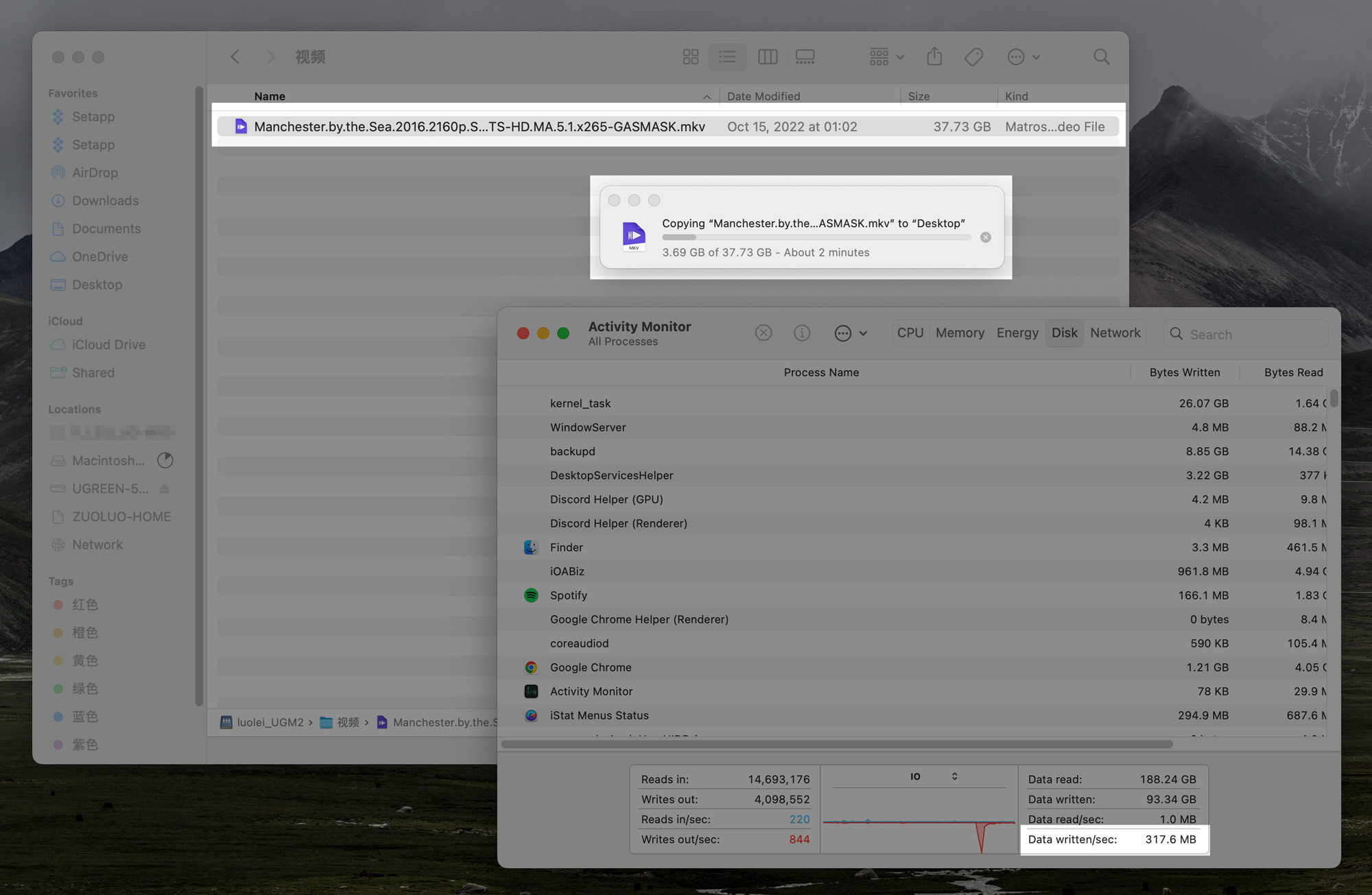1372x895 pixels.
Task: Click the process info inspect icon
Action: (801, 333)
